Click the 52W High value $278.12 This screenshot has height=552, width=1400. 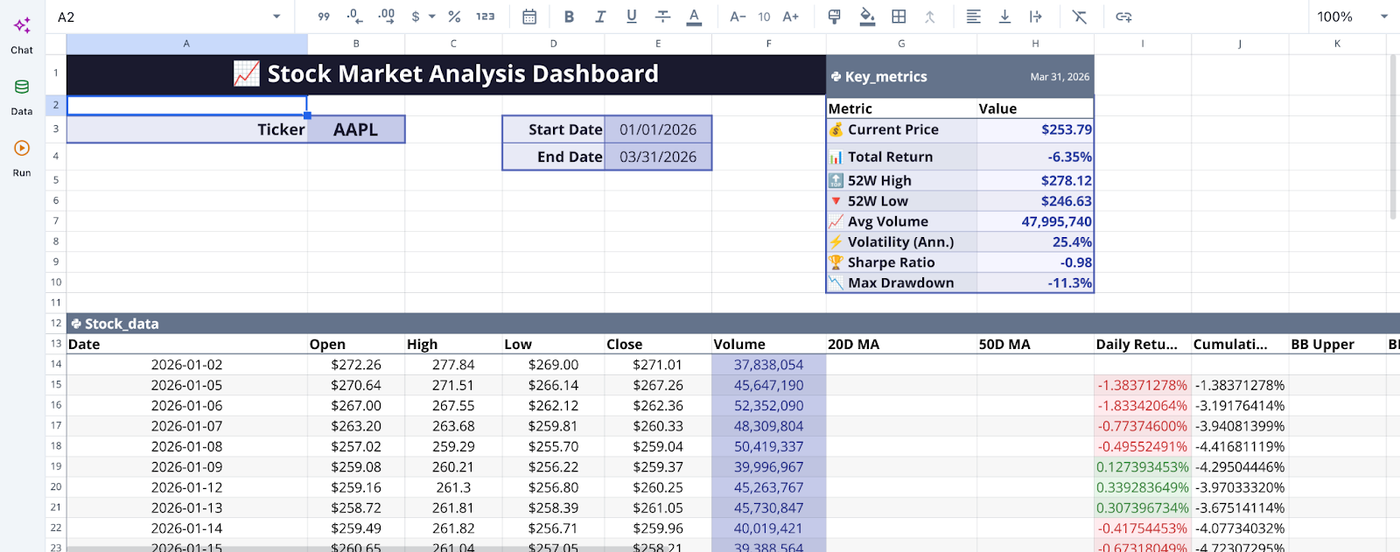point(1035,180)
